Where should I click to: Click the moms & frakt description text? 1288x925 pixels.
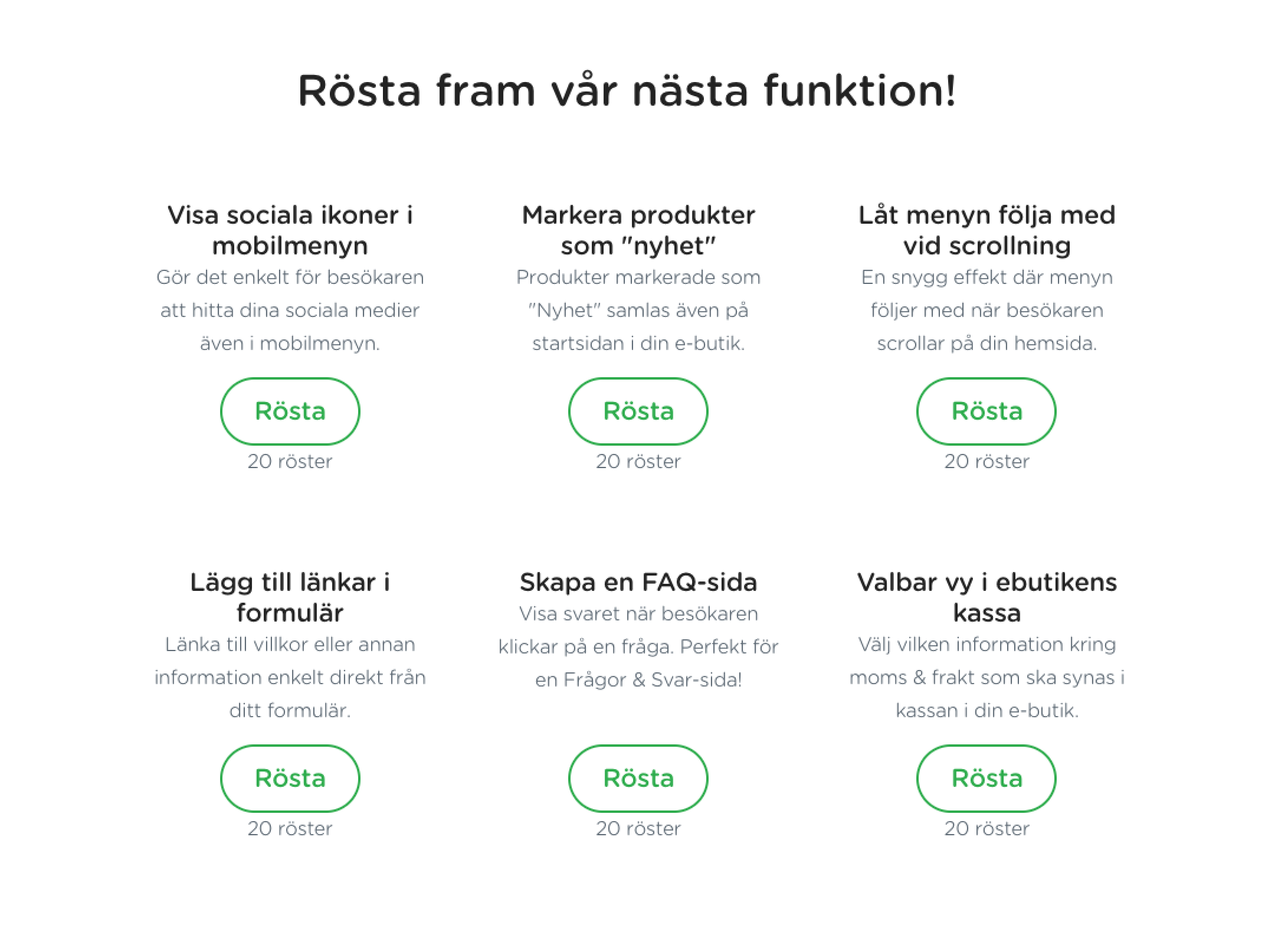coord(987,677)
